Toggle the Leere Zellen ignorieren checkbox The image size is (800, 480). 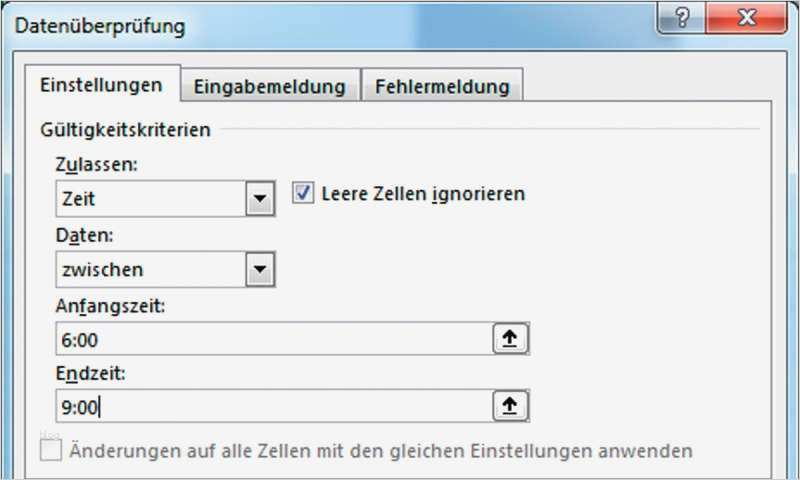tap(303, 193)
